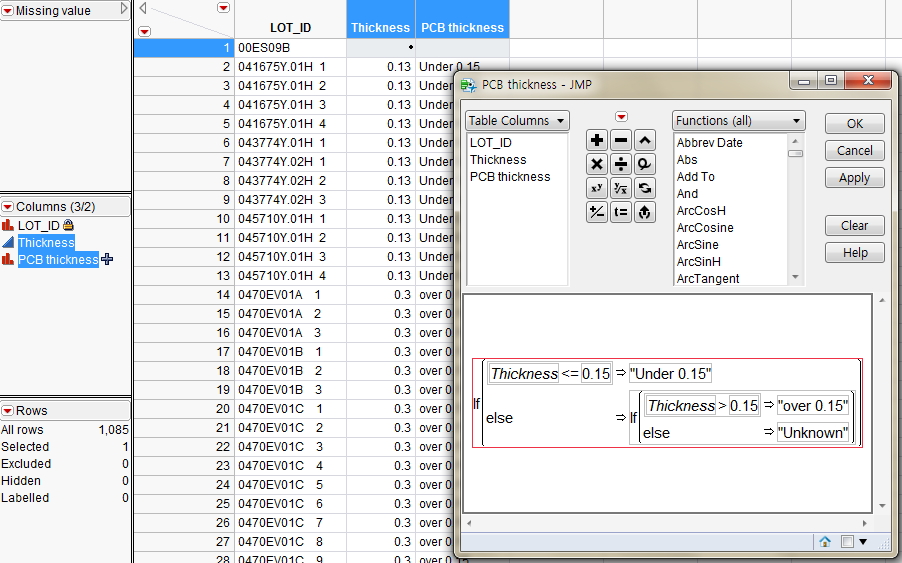The height and width of the screenshot is (563, 902).
Task: Insert a division operator from keypad
Action: pos(621,164)
